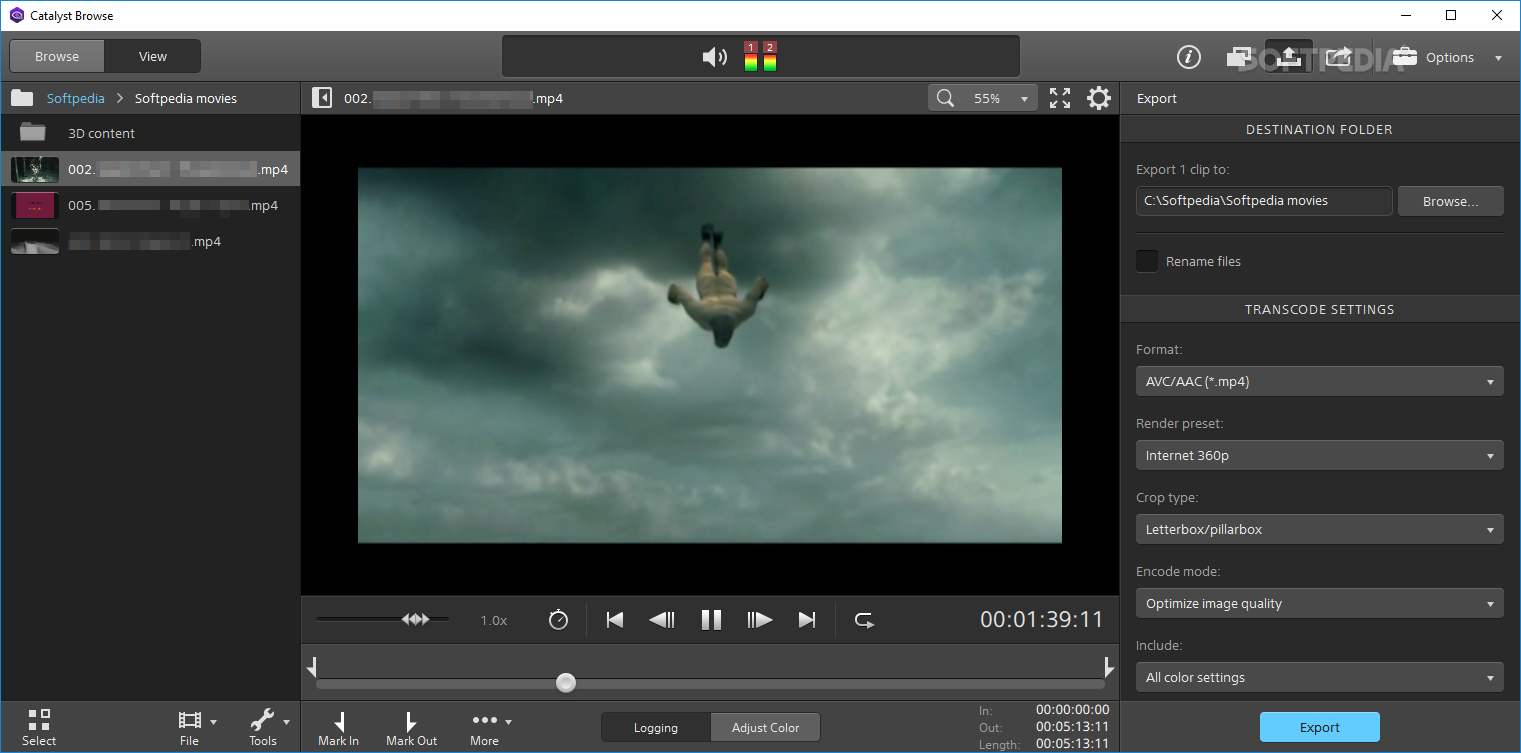
Task: Open the Render preset dropdown
Action: [1319, 455]
